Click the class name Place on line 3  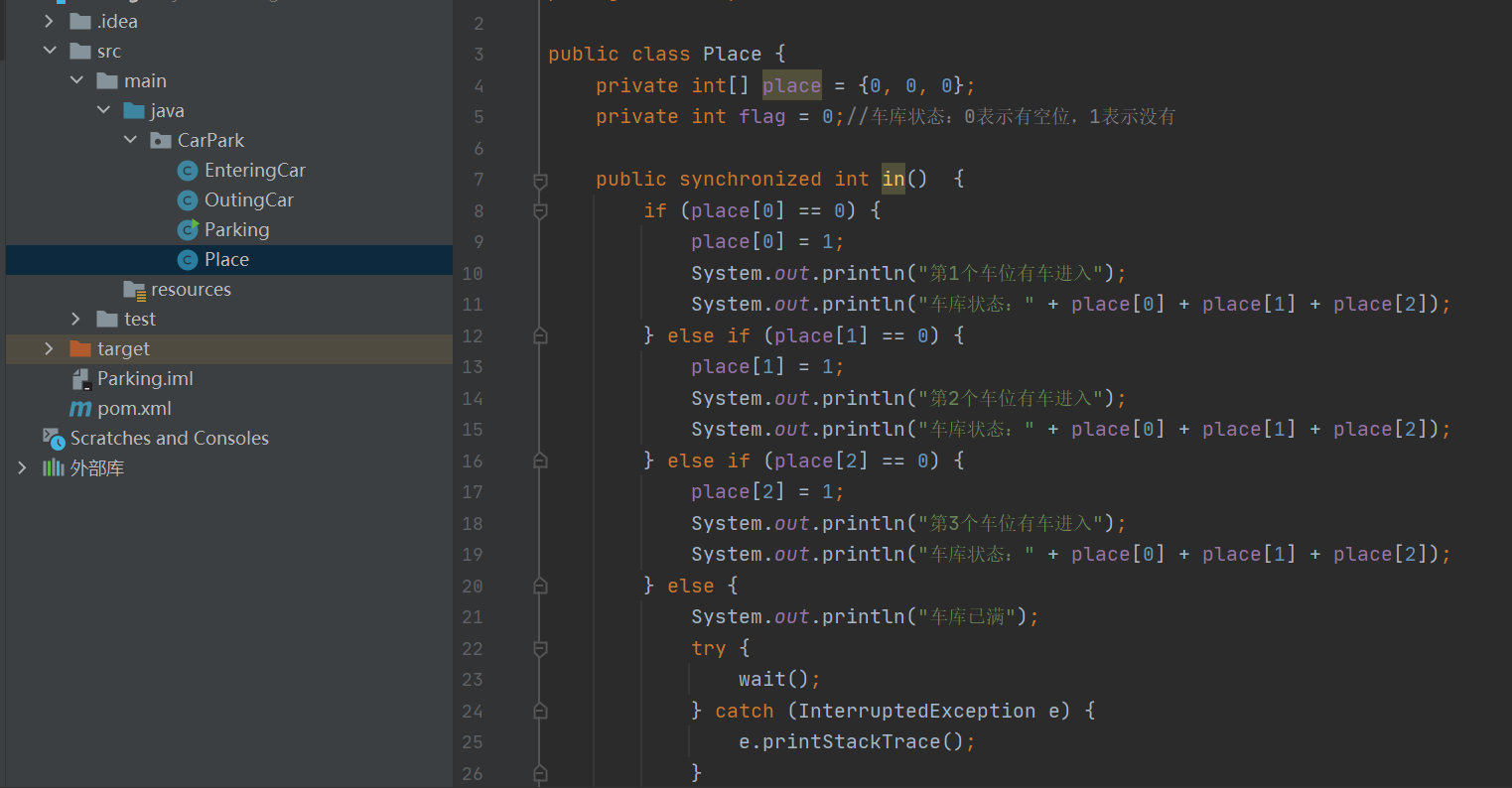coord(733,54)
